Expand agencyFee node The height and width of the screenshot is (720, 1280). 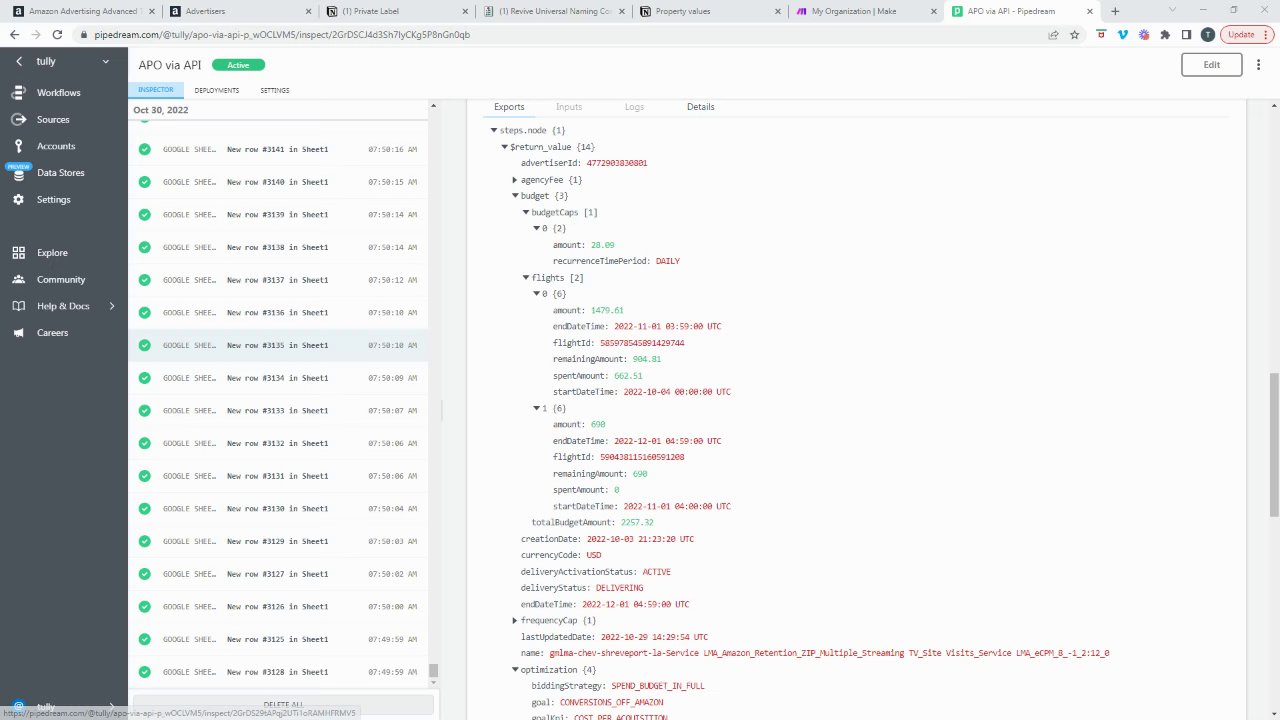pos(515,180)
